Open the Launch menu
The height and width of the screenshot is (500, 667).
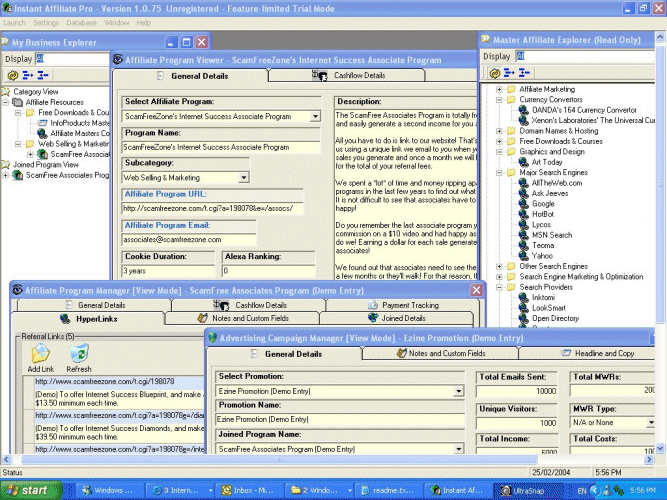point(14,23)
